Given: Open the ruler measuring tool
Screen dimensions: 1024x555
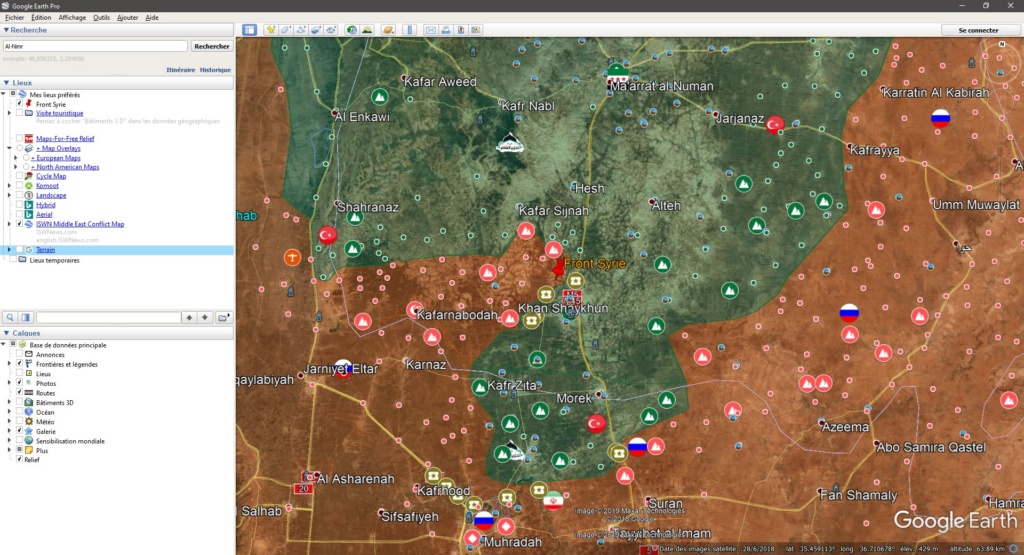Looking at the screenshot, I should tap(410, 30).
